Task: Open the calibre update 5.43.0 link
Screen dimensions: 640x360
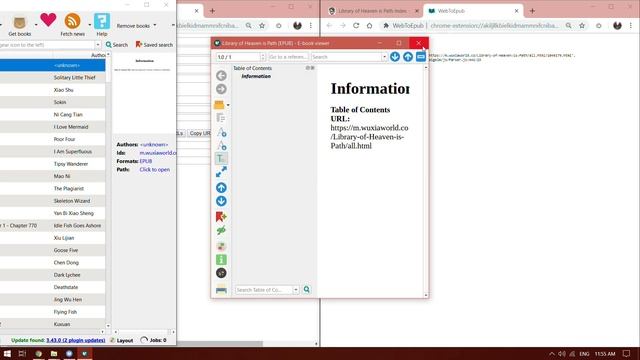Action: (x=76, y=340)
